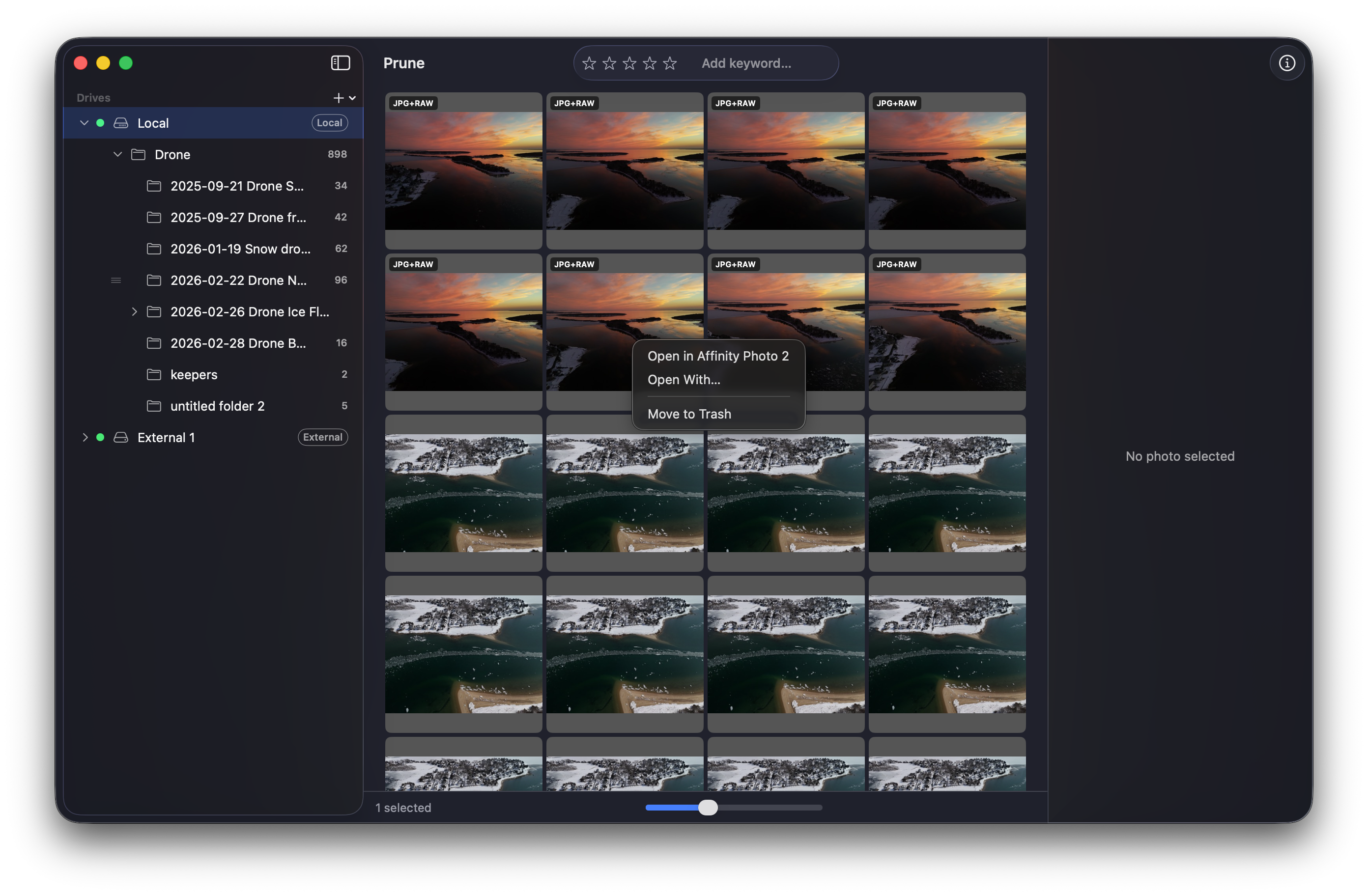Click folder icon for 2026-02-22 Drone N...

(154, 280)
